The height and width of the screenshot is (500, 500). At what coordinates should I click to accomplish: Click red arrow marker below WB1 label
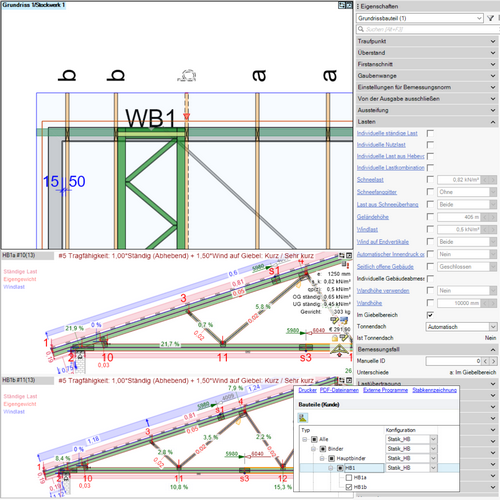coord(186,116)
